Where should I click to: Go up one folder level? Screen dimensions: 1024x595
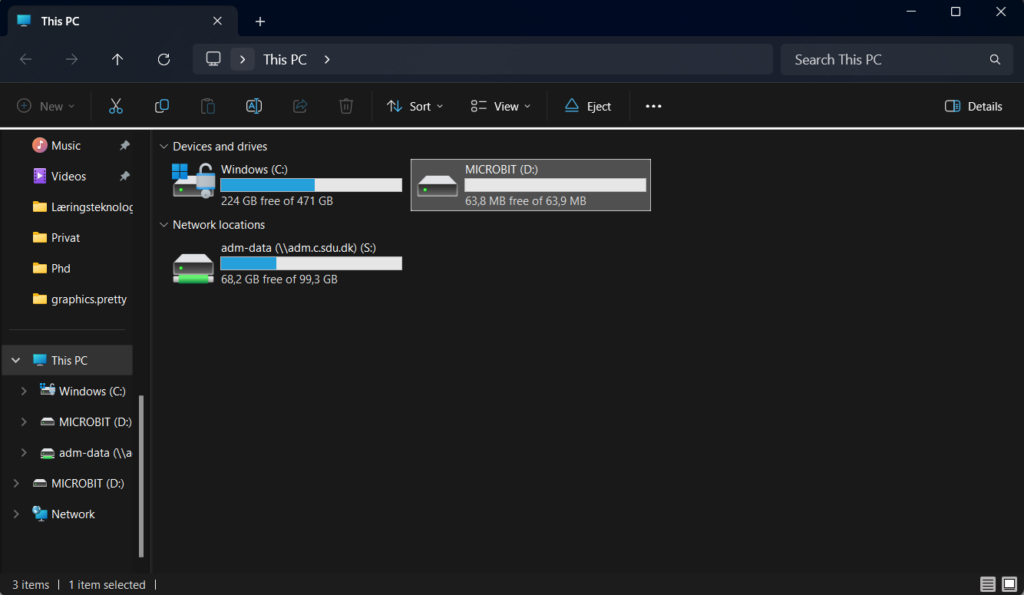coord(117,59)
